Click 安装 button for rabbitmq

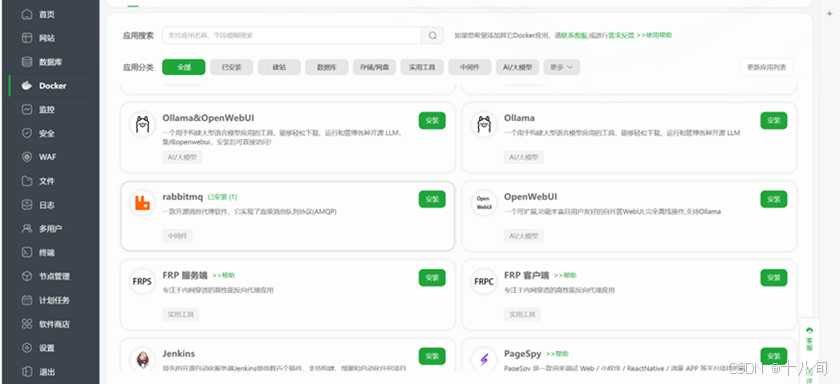432,199
